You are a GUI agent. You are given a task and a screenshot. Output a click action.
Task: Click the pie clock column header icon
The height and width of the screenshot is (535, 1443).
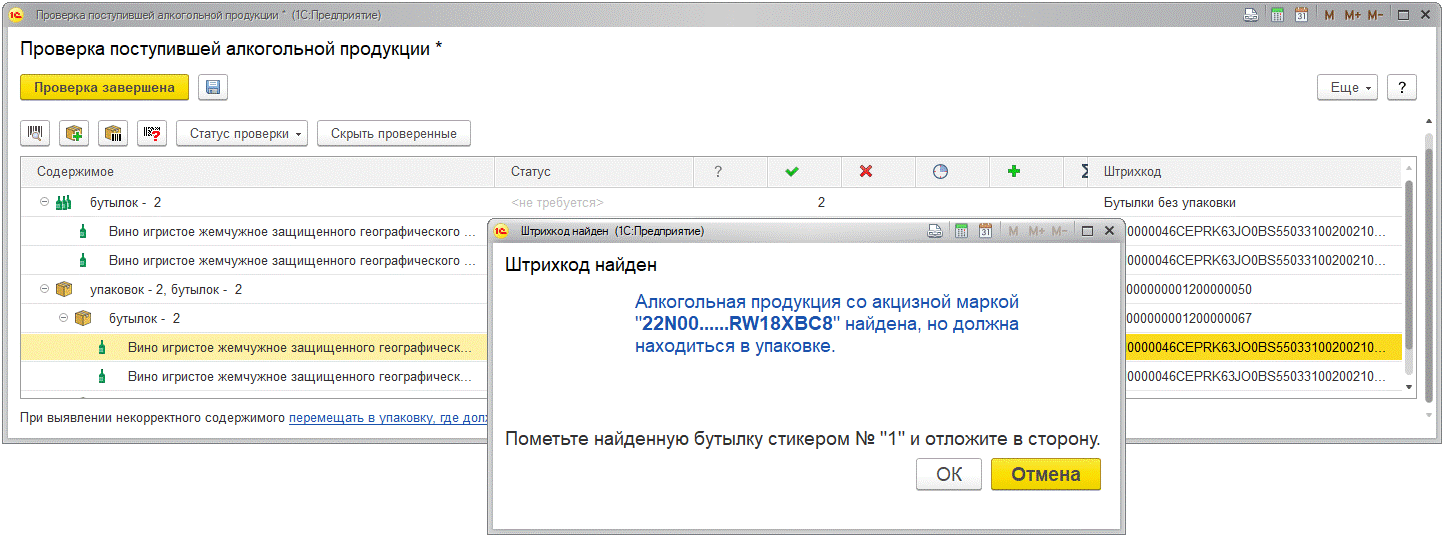pos(940,172)
